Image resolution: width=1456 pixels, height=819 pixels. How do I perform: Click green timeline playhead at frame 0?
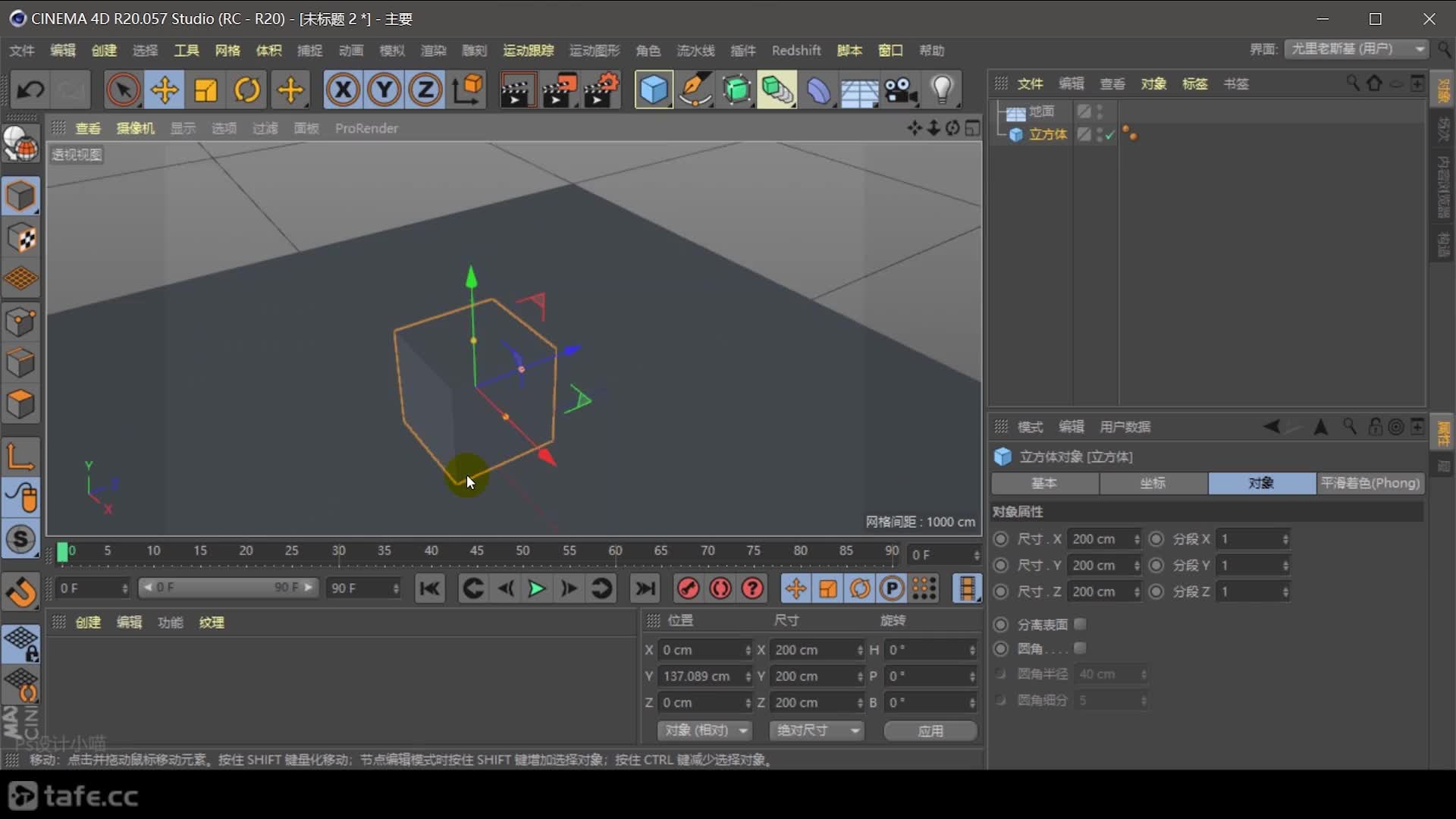pyautogui.click(x=62, y=552)
